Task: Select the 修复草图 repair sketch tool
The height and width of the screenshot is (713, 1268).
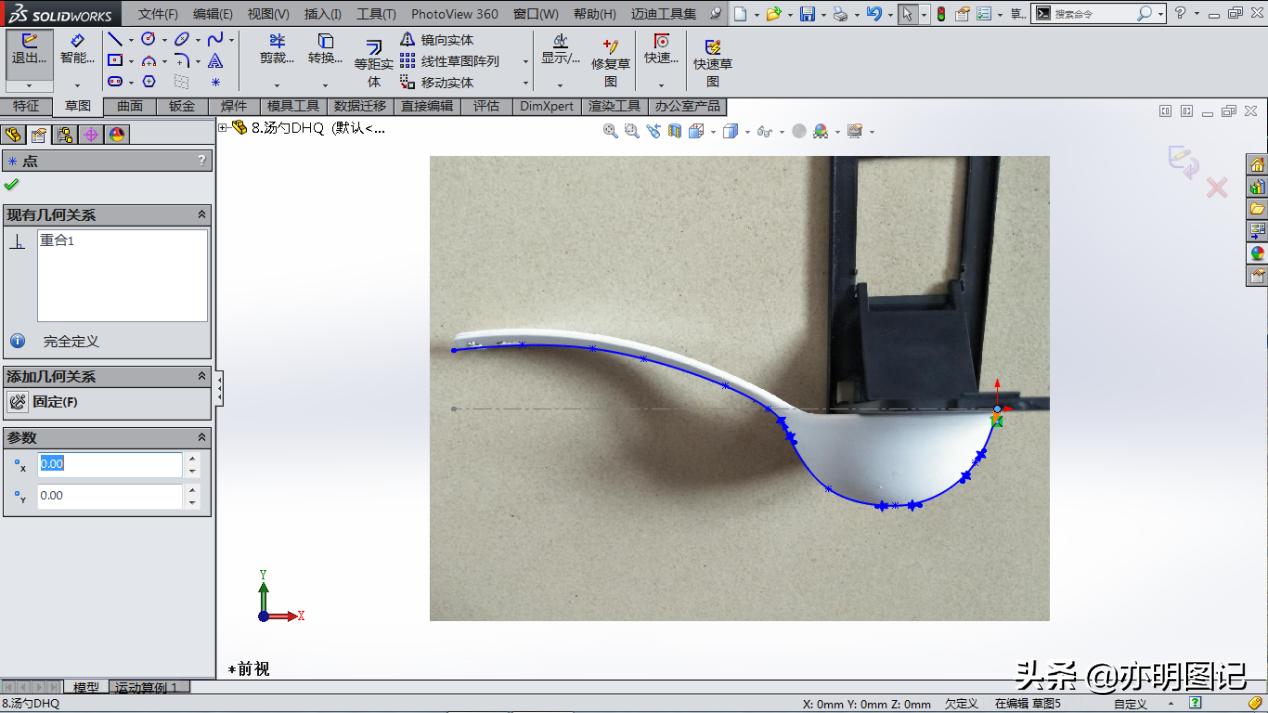Action: click(610, 60)
